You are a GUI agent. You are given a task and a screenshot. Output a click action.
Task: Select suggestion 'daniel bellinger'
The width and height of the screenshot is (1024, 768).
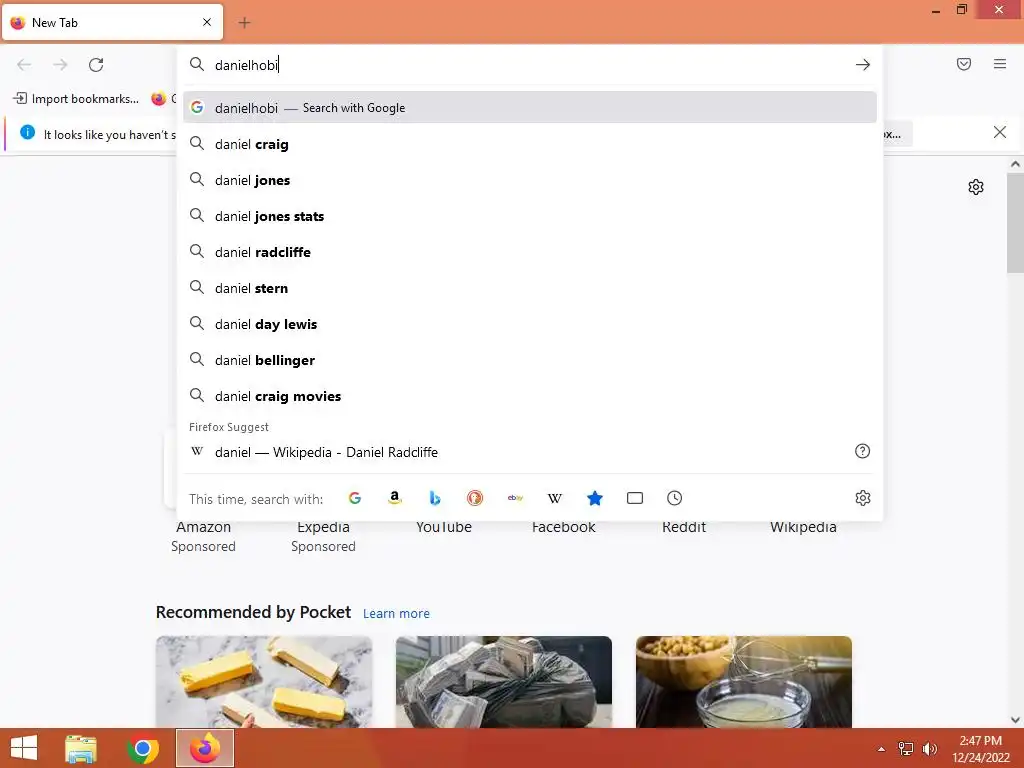point(530,360)
